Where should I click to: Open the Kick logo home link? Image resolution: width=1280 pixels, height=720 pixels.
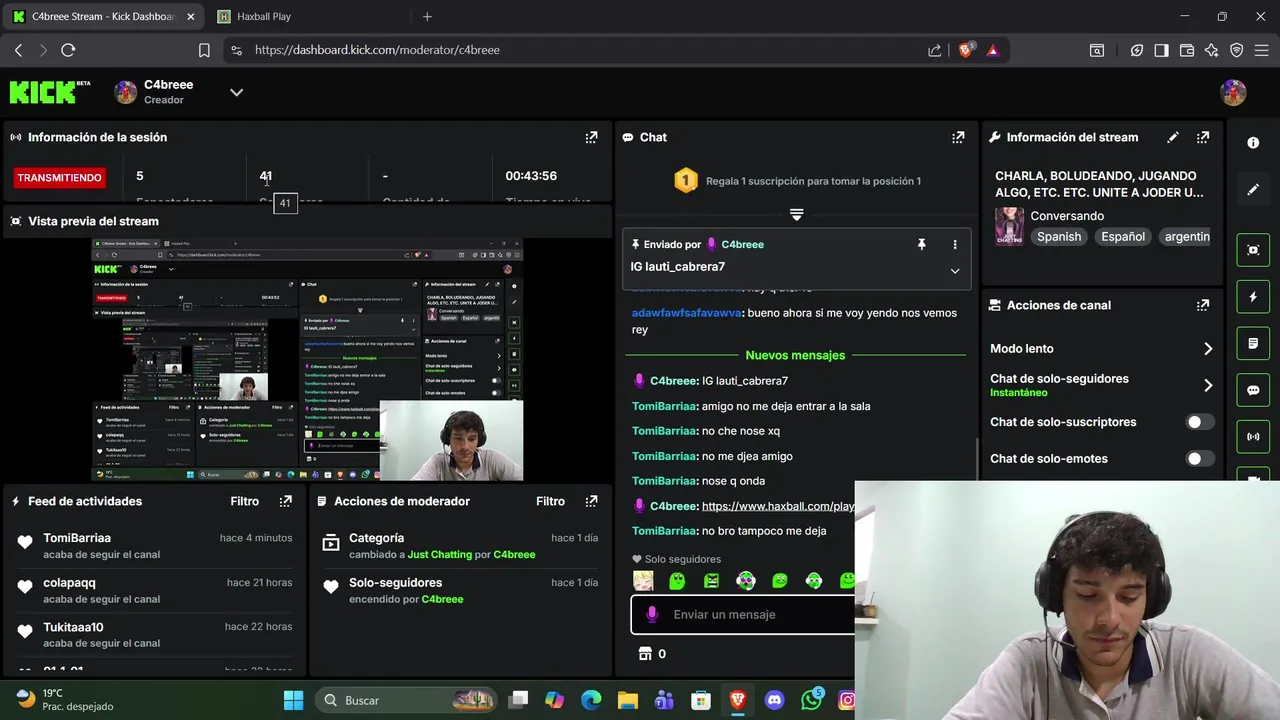tap(50, 92)
